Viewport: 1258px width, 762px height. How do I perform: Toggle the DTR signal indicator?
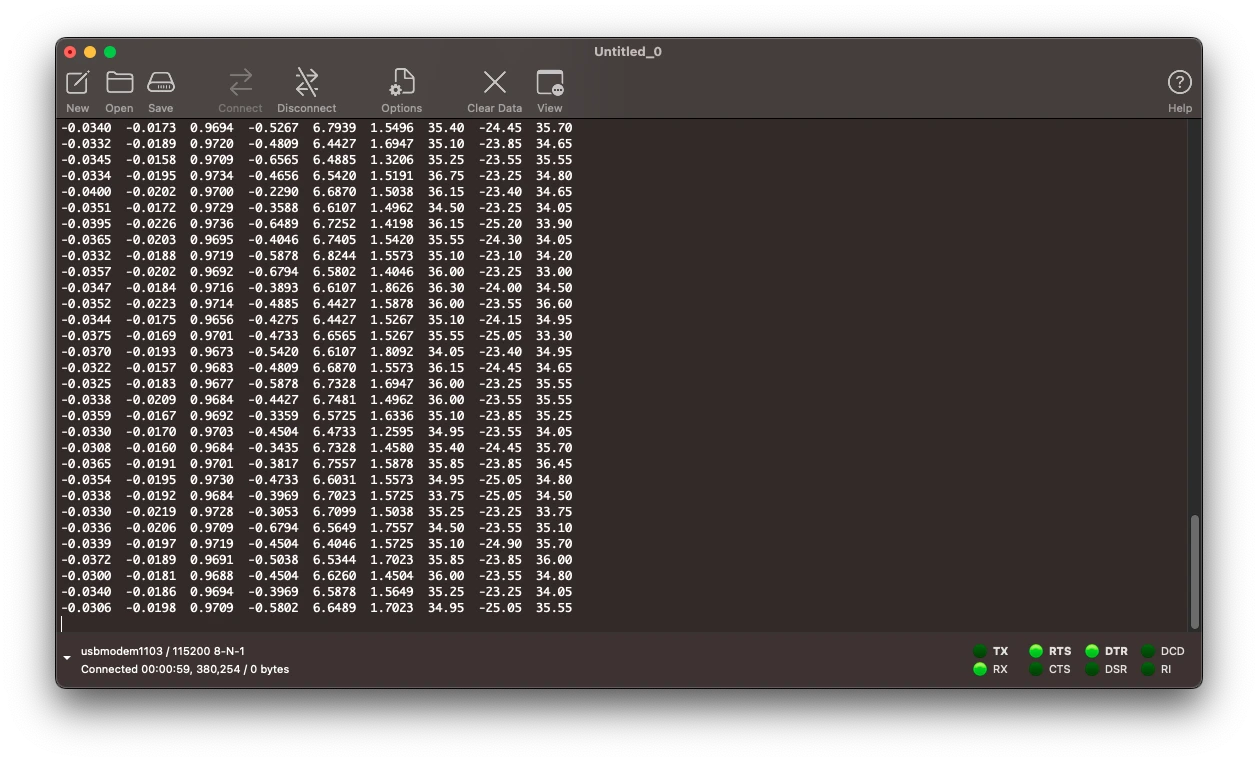[x=1092, y=651]
